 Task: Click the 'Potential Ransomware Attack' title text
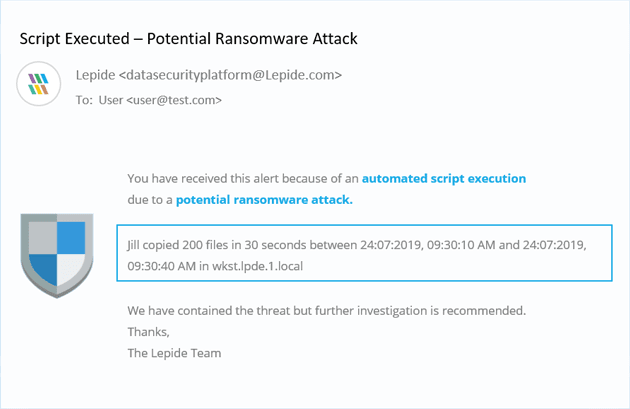coord(252,39)
